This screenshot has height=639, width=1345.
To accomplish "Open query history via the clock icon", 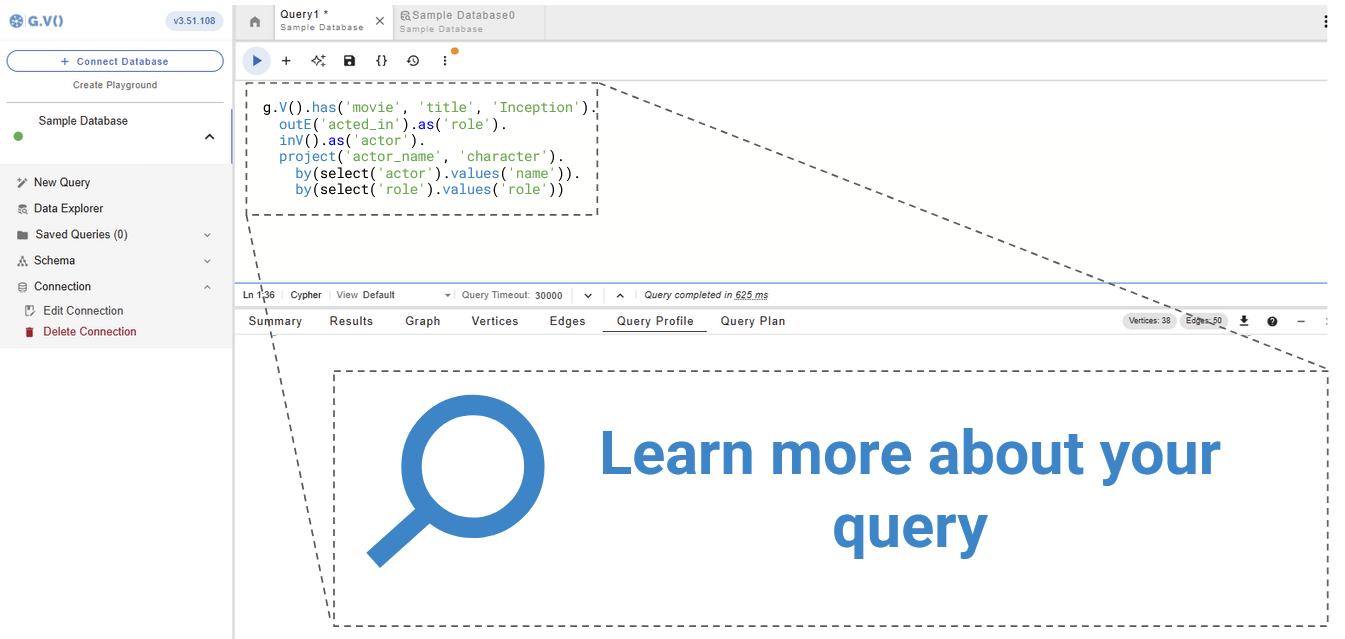I will 413,60.
